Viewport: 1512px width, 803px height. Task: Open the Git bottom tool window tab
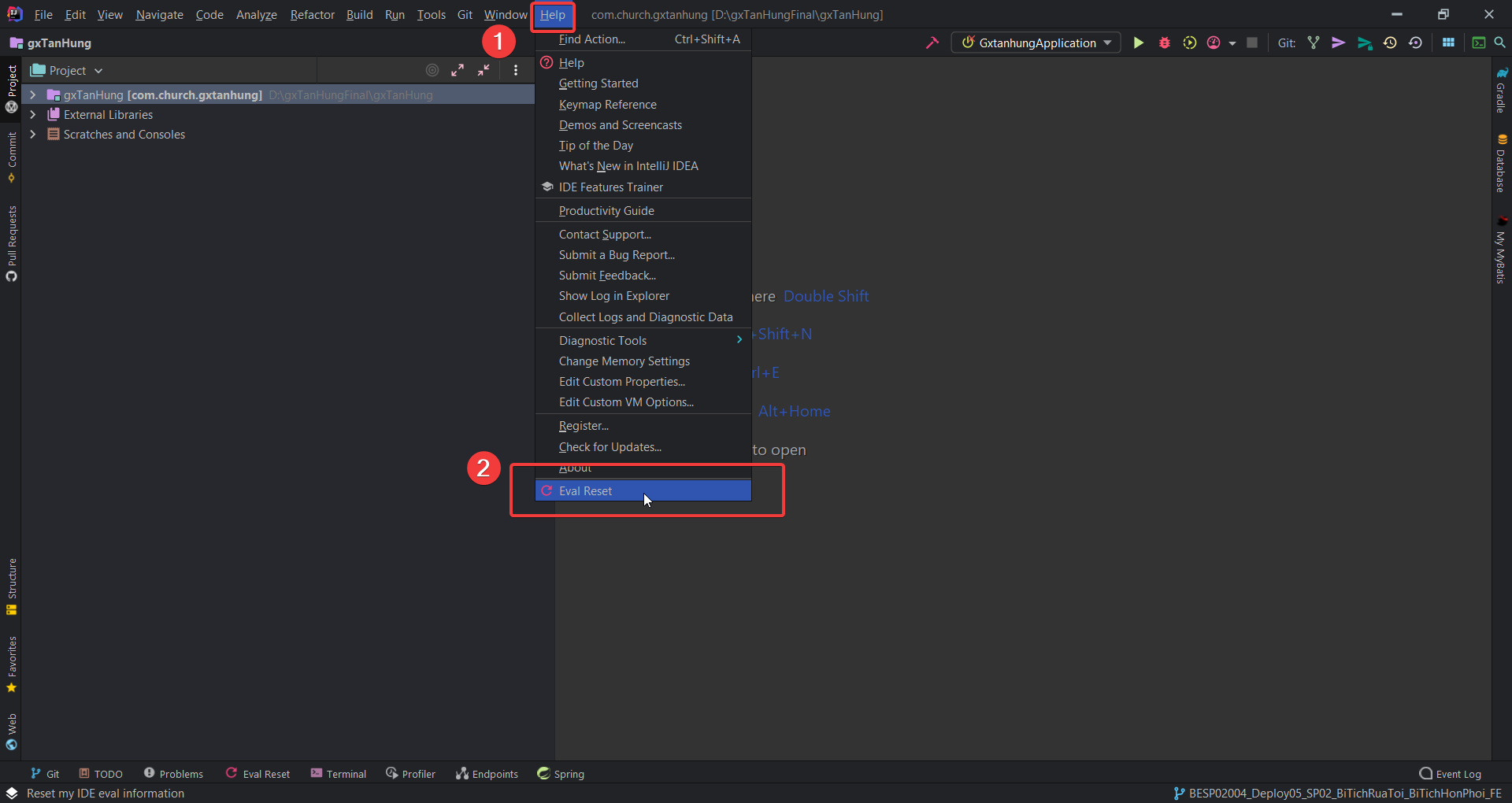(45, 774)
